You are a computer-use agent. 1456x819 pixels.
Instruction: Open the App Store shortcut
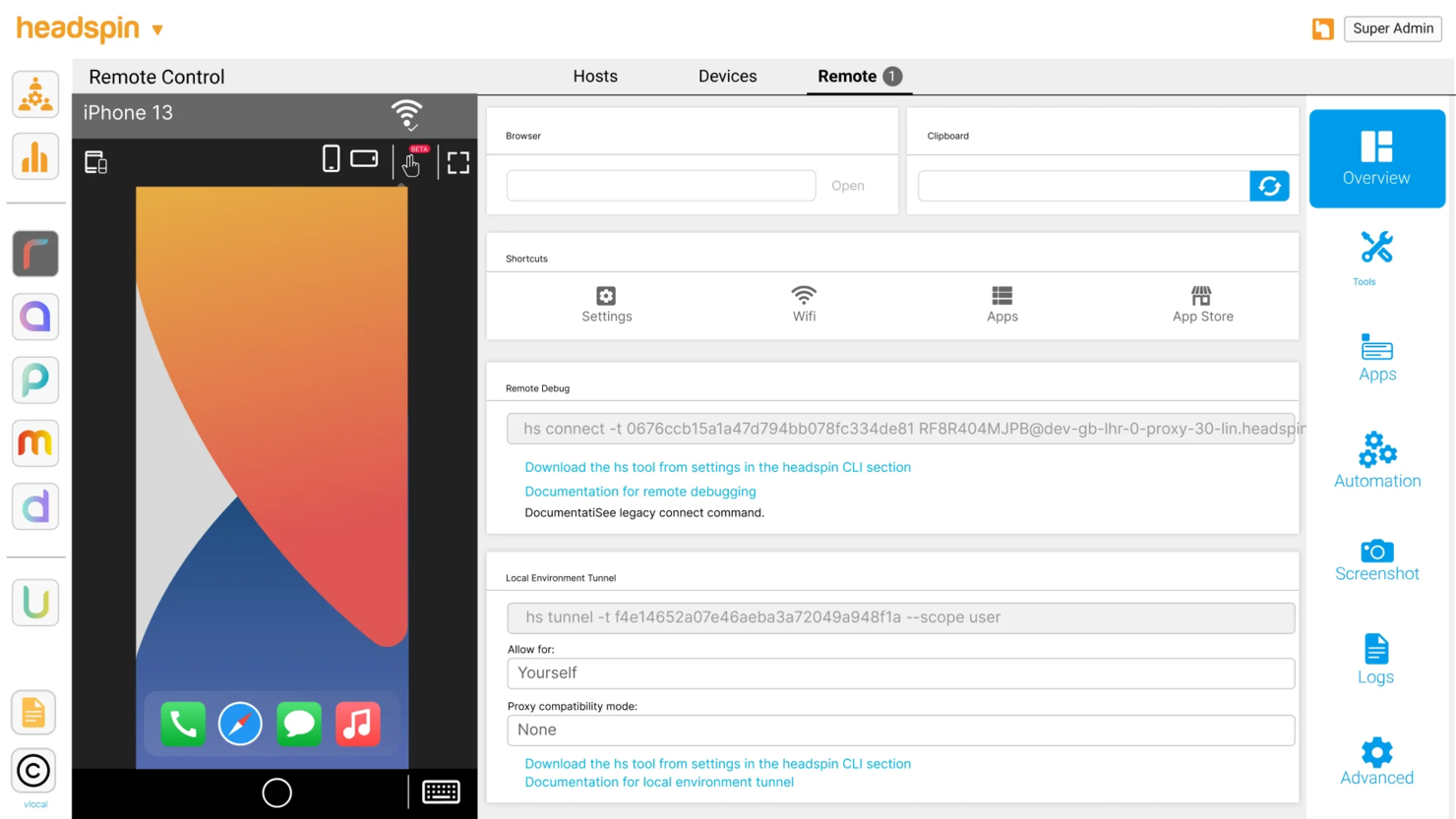(x=1201, y=303)
